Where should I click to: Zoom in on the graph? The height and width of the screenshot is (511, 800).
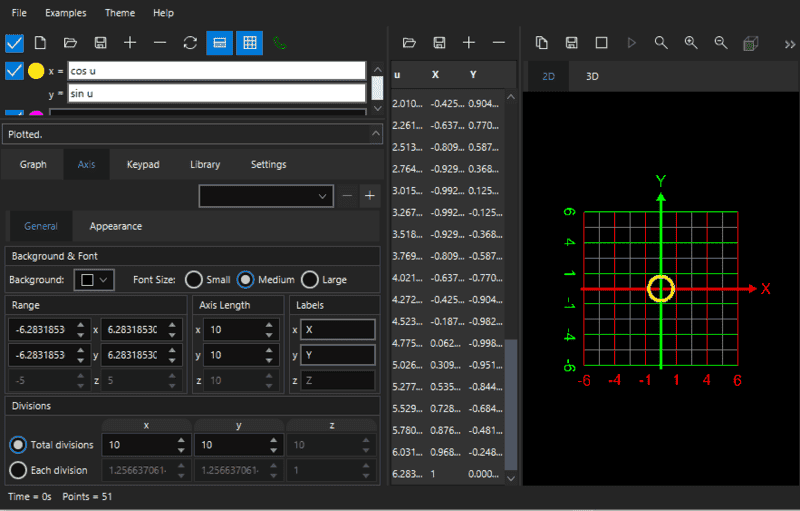point(690,43)
